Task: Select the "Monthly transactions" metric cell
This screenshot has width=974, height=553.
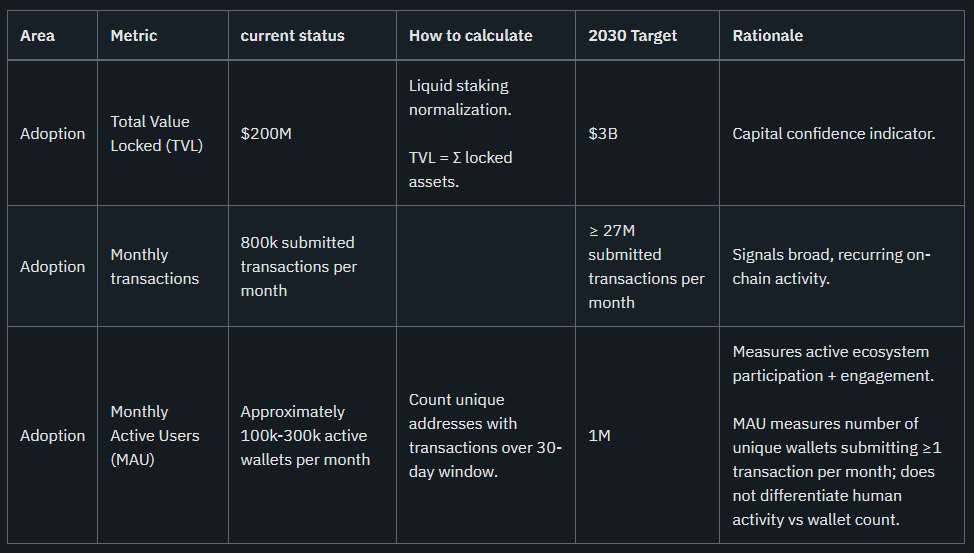Action: [154, 266]
